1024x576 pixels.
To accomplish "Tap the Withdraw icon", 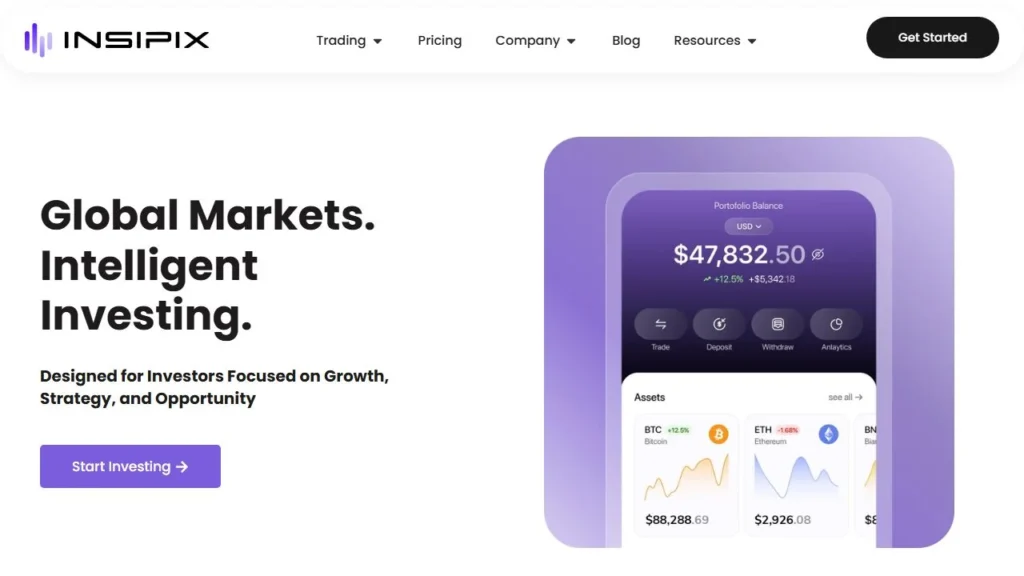I will [777, 324].
